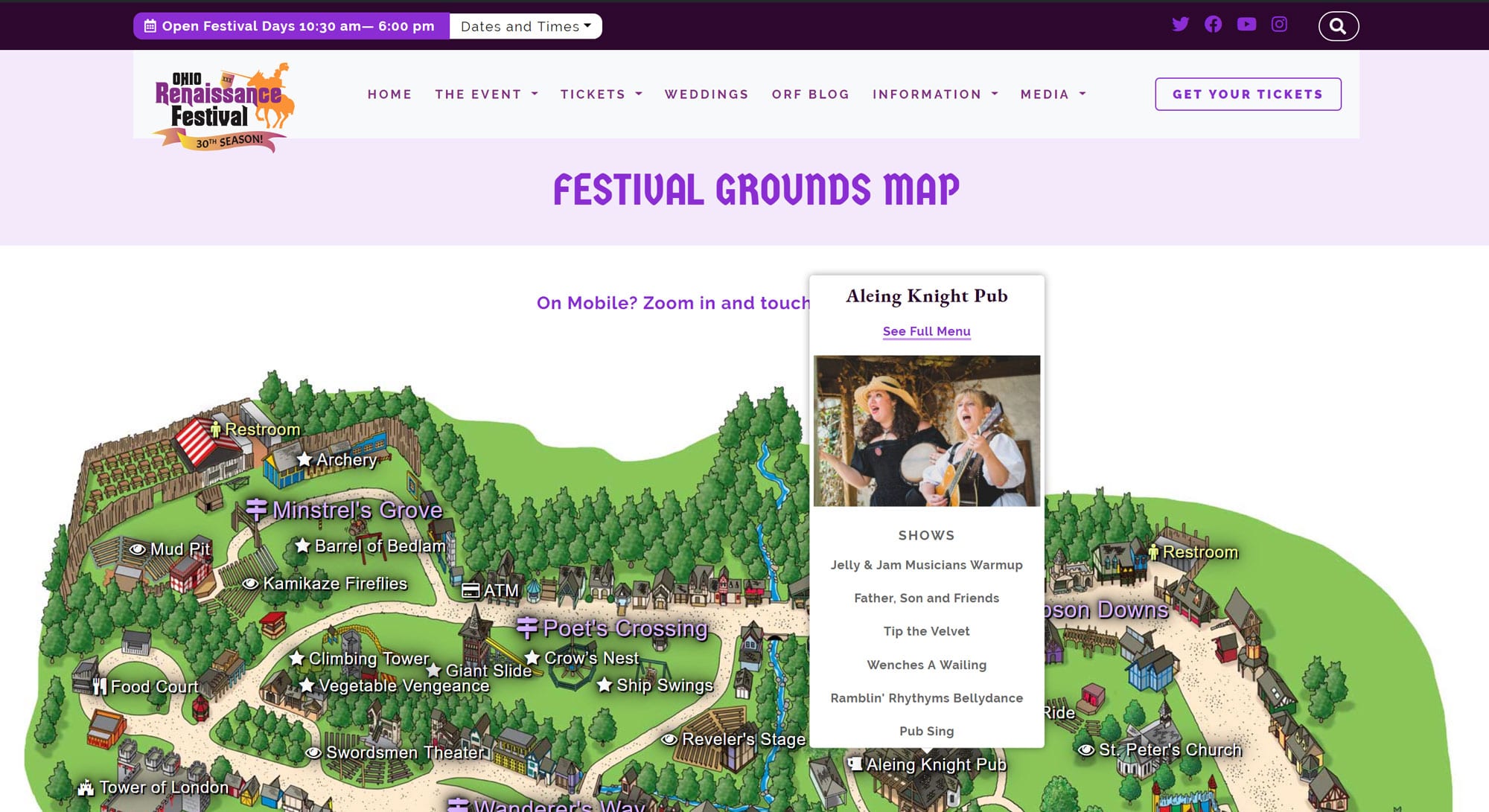Click the calendar icon in the hours banner
The width and height of the screenshot is (1489, 812).
[151, 25]
